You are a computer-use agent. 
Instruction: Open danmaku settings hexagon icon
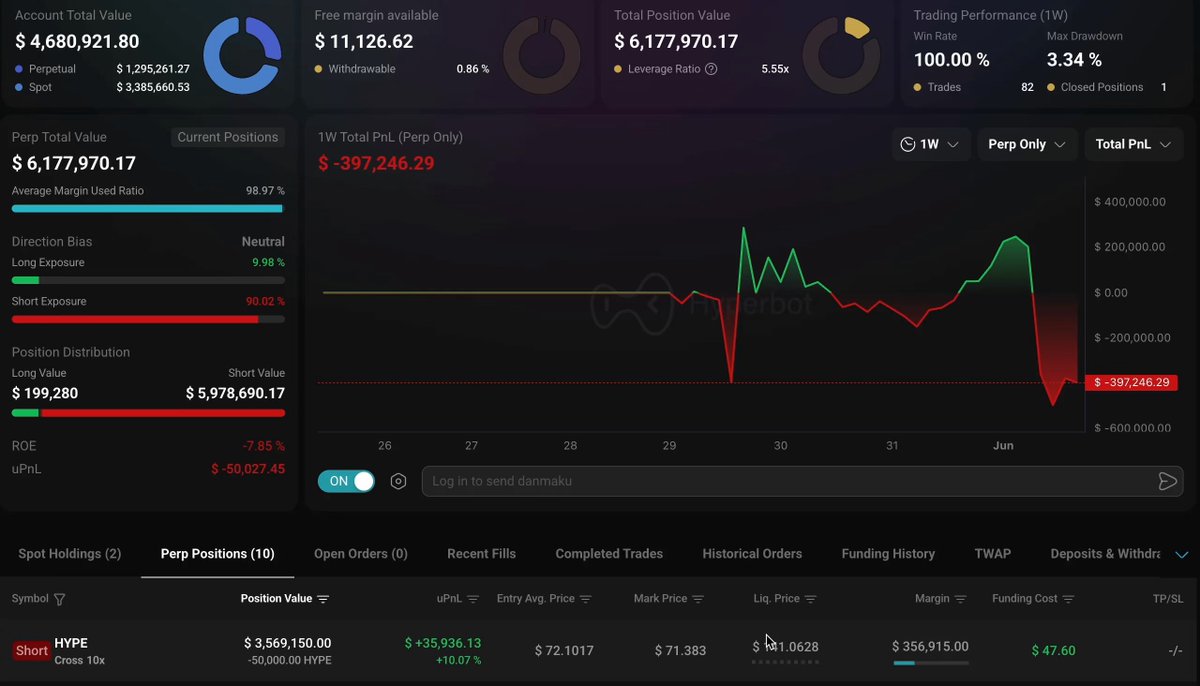click(398, 481)
